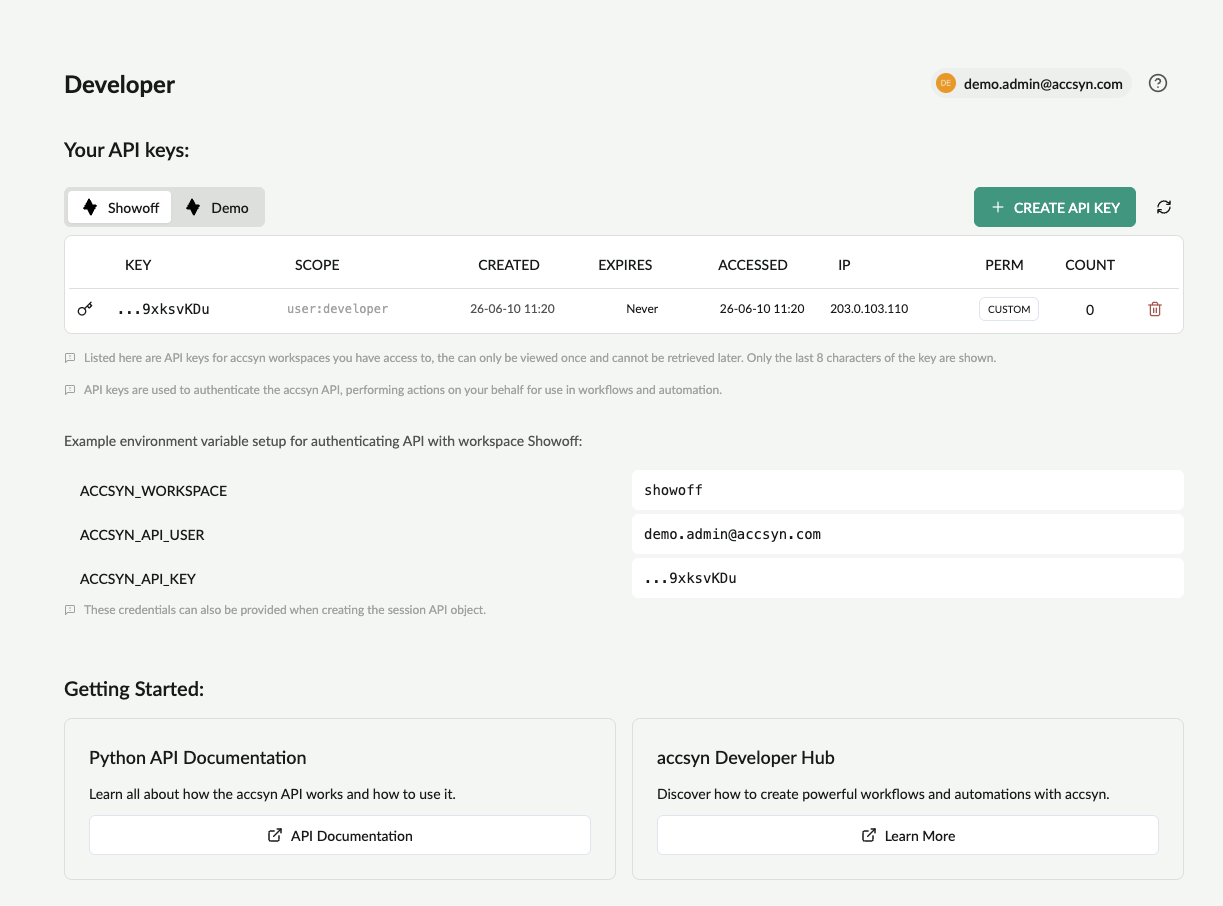Click the COUNT column header
This screenshot has width=1223, height=906.
pyautogui.click(x=1090, y=265)
